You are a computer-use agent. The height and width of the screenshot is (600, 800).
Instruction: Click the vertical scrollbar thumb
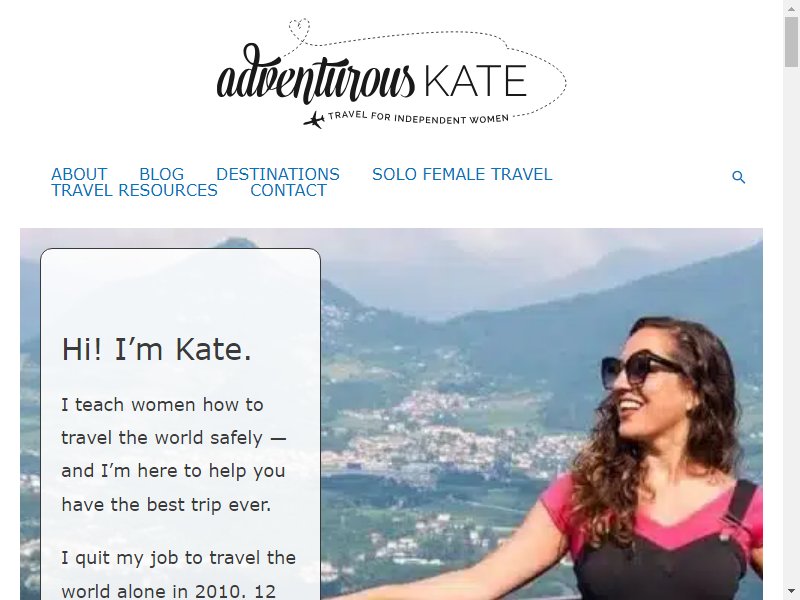point(791,42)
